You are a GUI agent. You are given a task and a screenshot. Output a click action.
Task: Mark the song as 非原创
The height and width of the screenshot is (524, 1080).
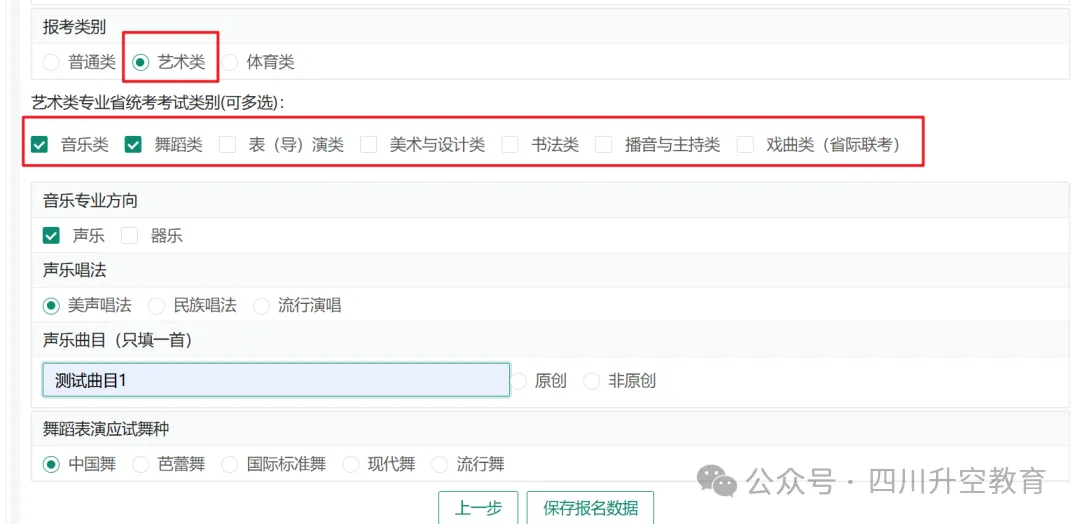[x=592, y=381]
